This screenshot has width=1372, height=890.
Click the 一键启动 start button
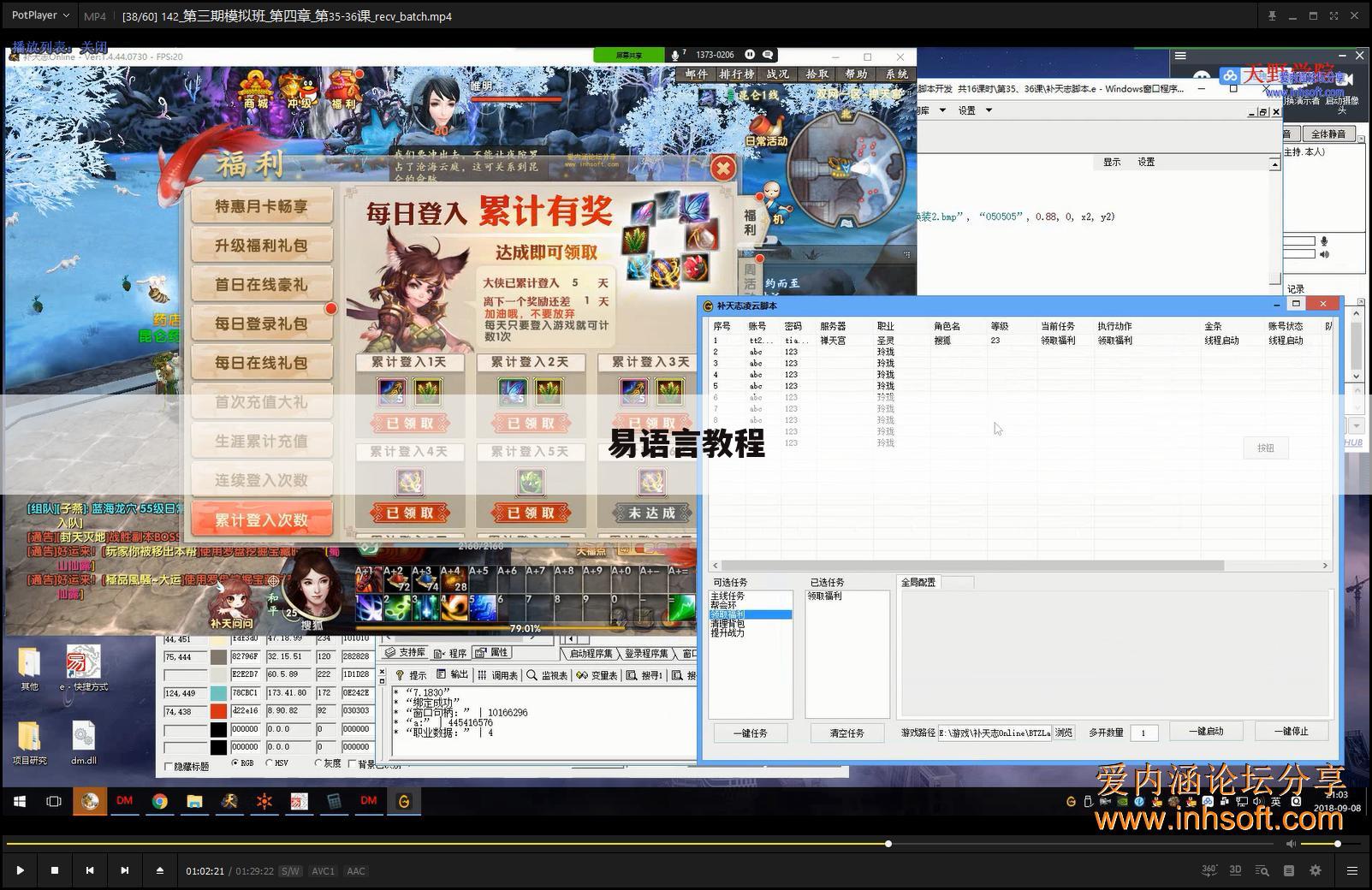pos(1206,732)
